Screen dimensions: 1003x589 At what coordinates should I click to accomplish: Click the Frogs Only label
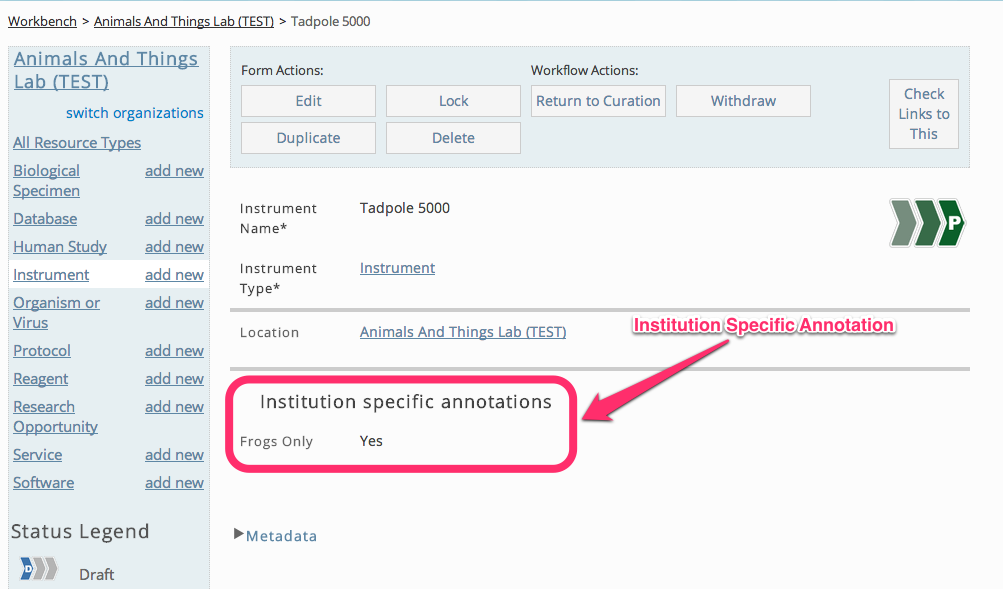click(276, 442)
